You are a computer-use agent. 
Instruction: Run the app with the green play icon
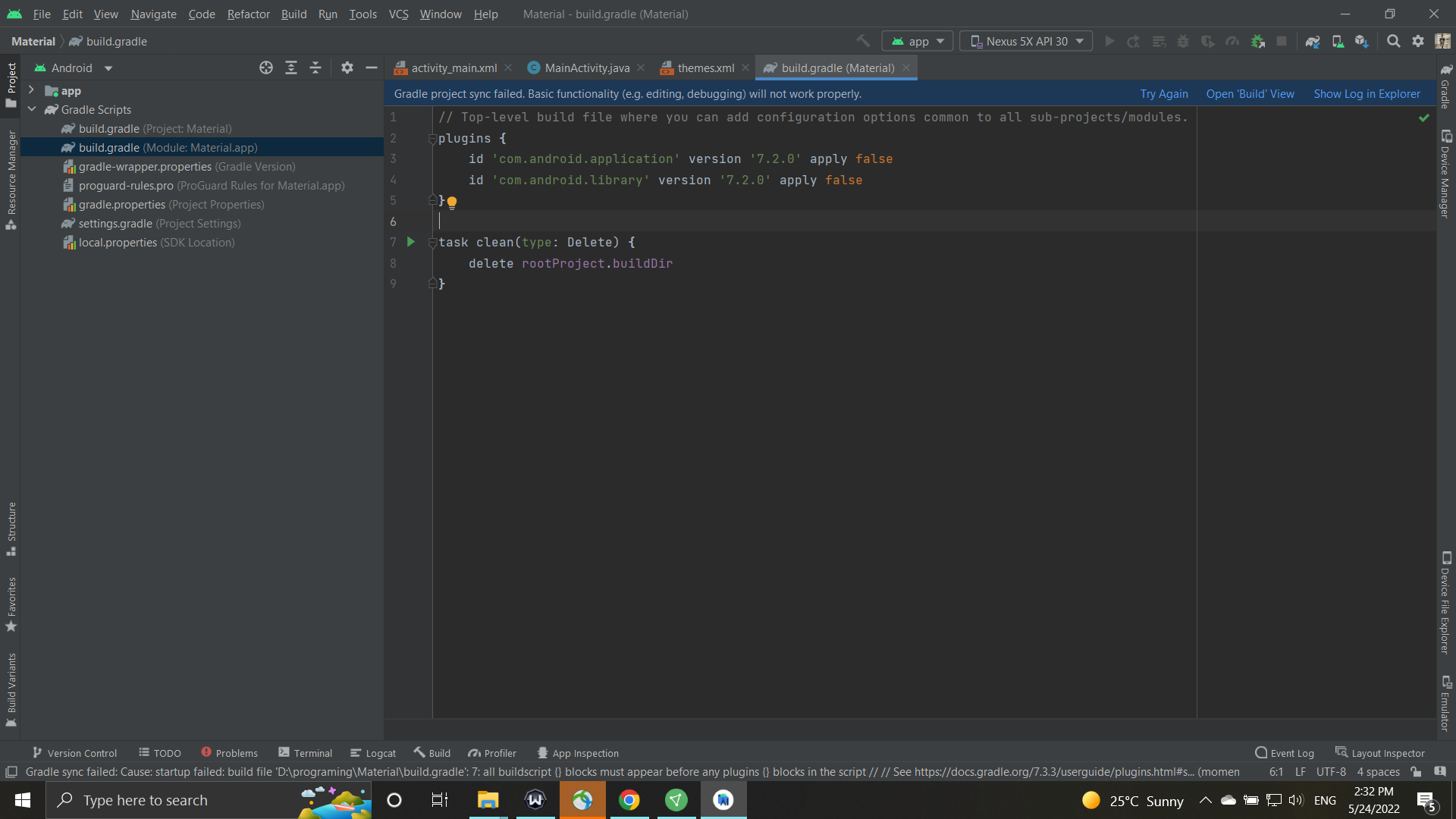click(1109, 41)
